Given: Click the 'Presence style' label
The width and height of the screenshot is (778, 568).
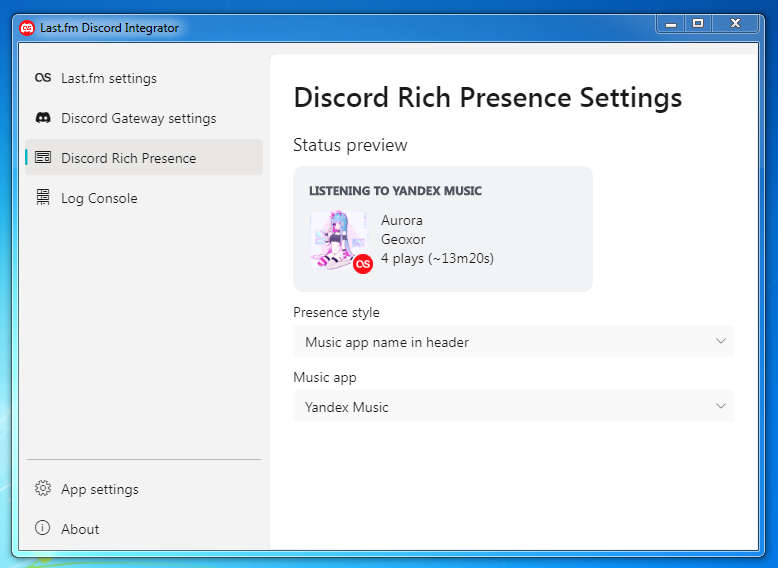Looking at the screenshot, I should (336, 313).
